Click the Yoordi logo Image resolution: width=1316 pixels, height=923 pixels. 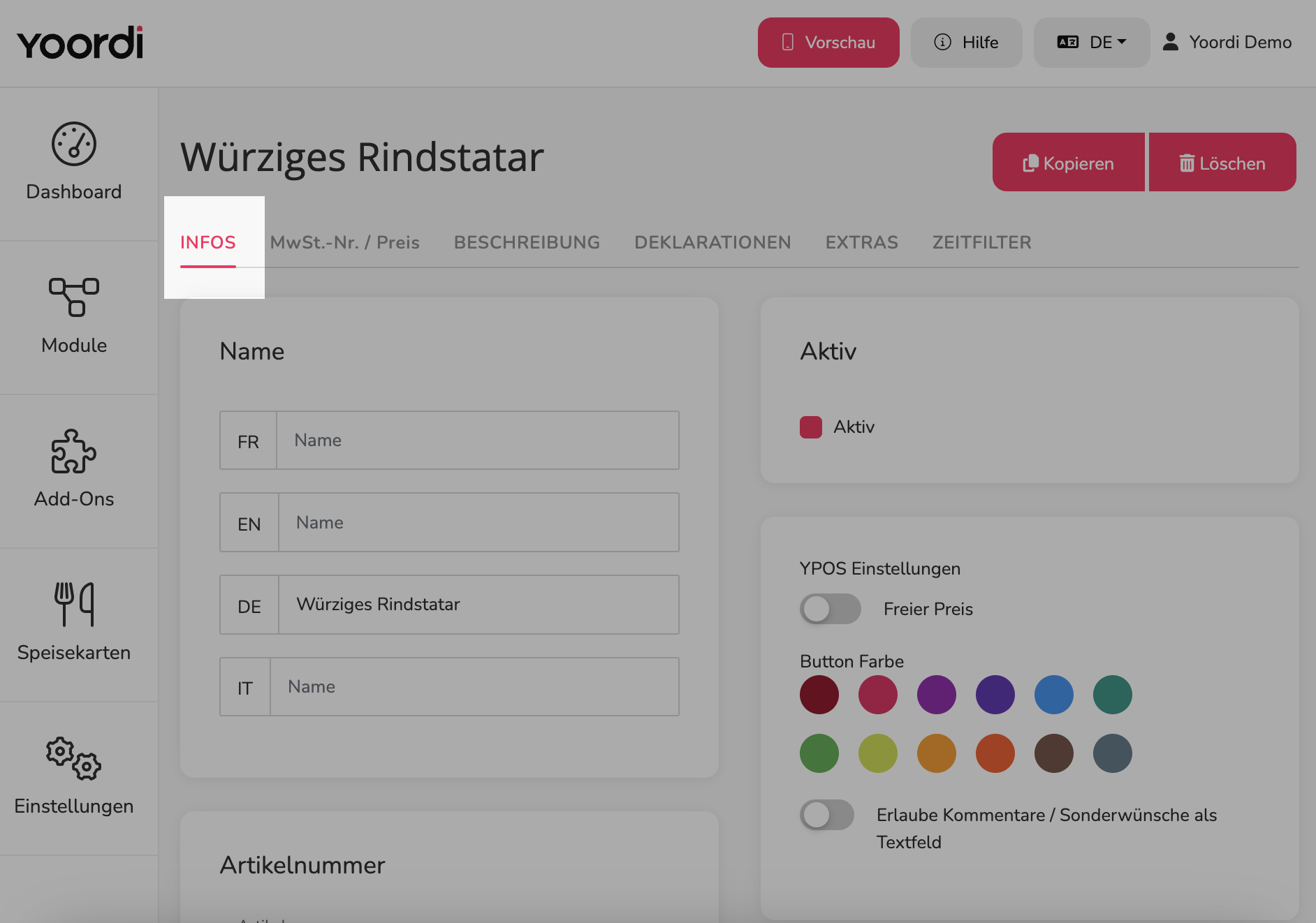pyautogui.click(x=80, y=43)
